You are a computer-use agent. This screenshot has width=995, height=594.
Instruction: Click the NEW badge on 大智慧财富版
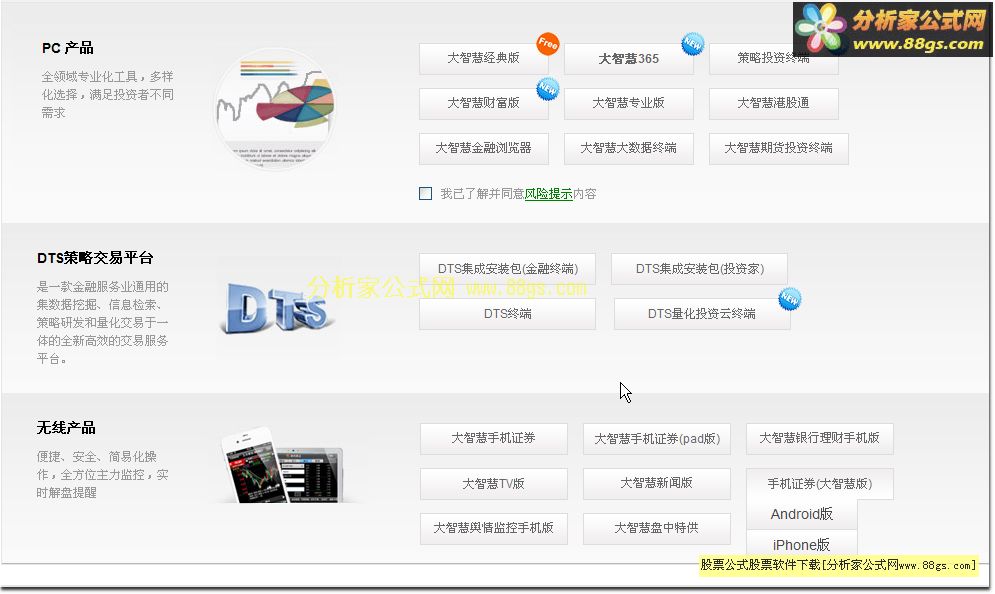(547, 89)
